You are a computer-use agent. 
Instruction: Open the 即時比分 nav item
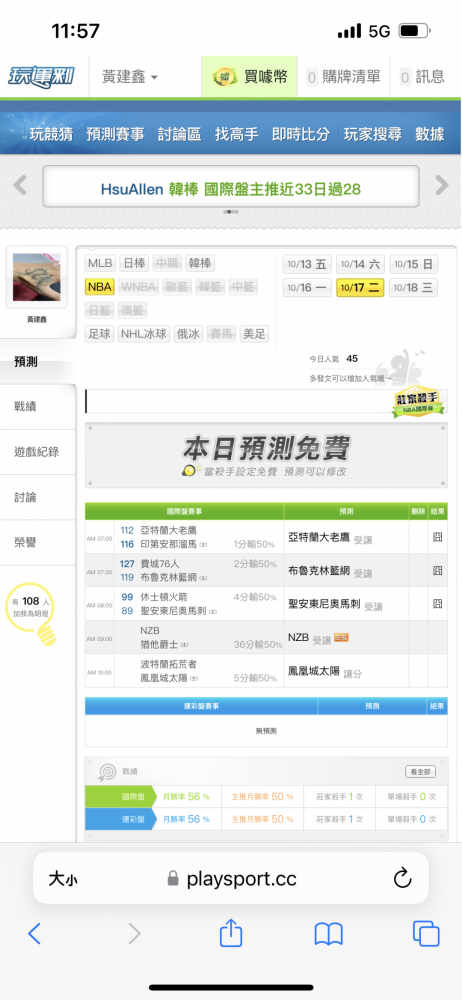(x=301, y=134)
